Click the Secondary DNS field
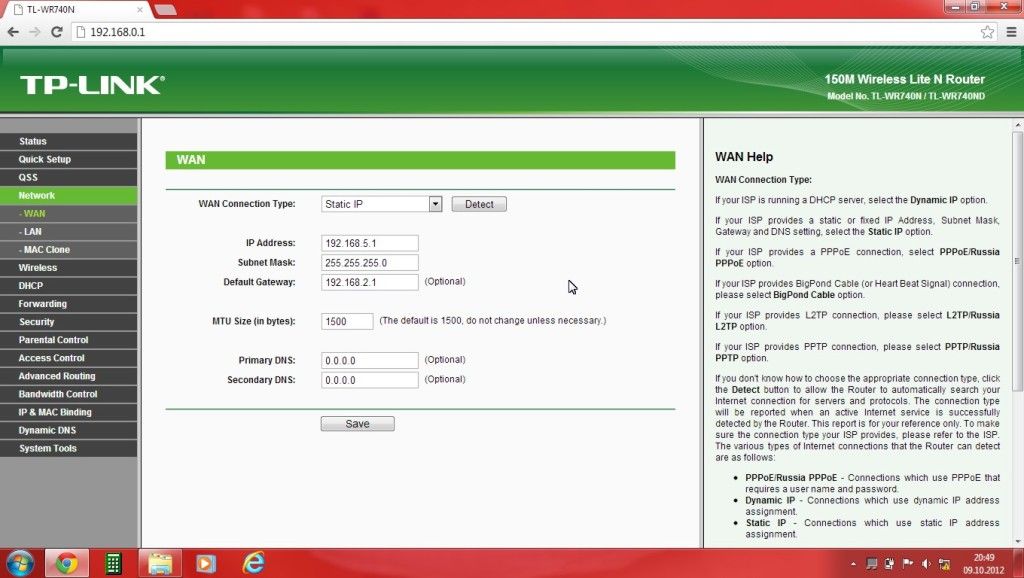 click(x=370, y=380)
